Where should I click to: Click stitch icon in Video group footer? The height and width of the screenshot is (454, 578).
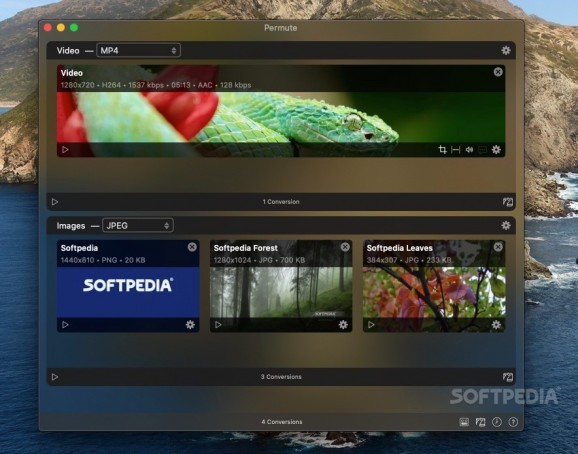tap(508, 202)
